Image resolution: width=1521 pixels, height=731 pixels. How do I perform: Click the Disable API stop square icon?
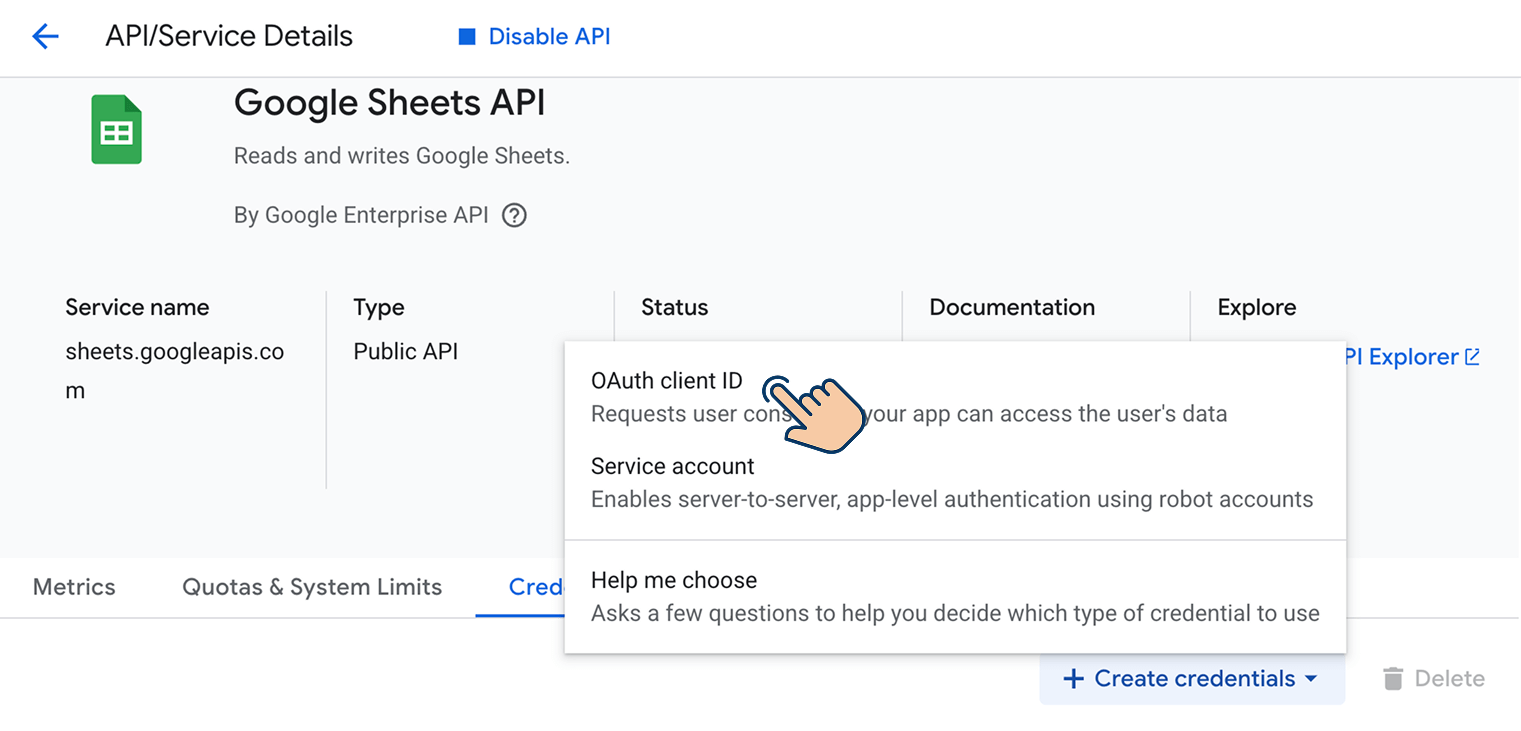(x=466, y=37)
